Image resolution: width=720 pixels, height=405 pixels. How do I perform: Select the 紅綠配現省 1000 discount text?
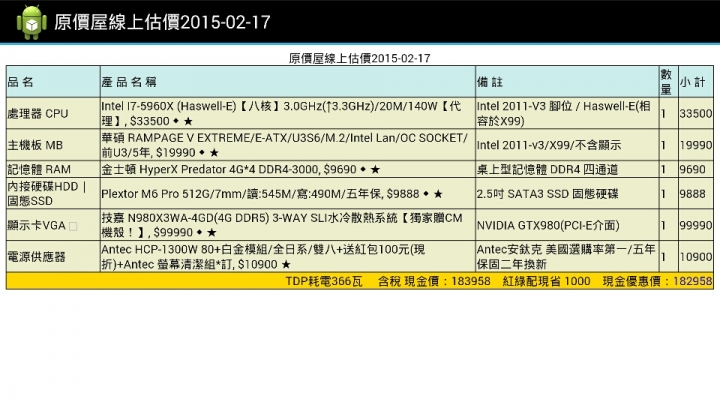[x=546, y=281]
